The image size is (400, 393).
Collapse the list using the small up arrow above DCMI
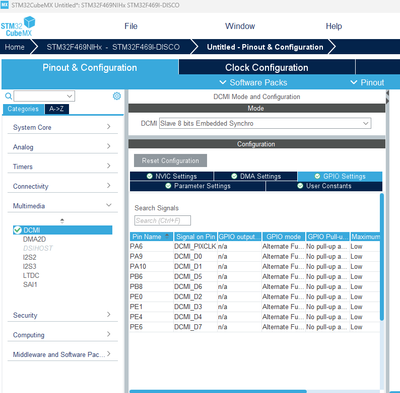tap(62, 221)
